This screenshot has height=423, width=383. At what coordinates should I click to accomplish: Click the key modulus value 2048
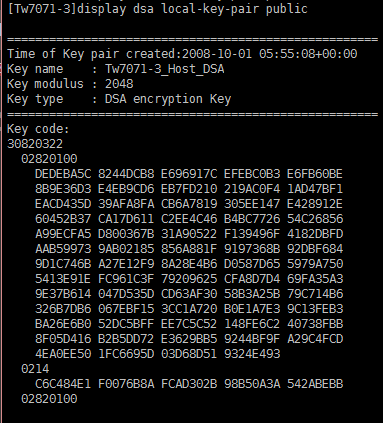(119, 84)
